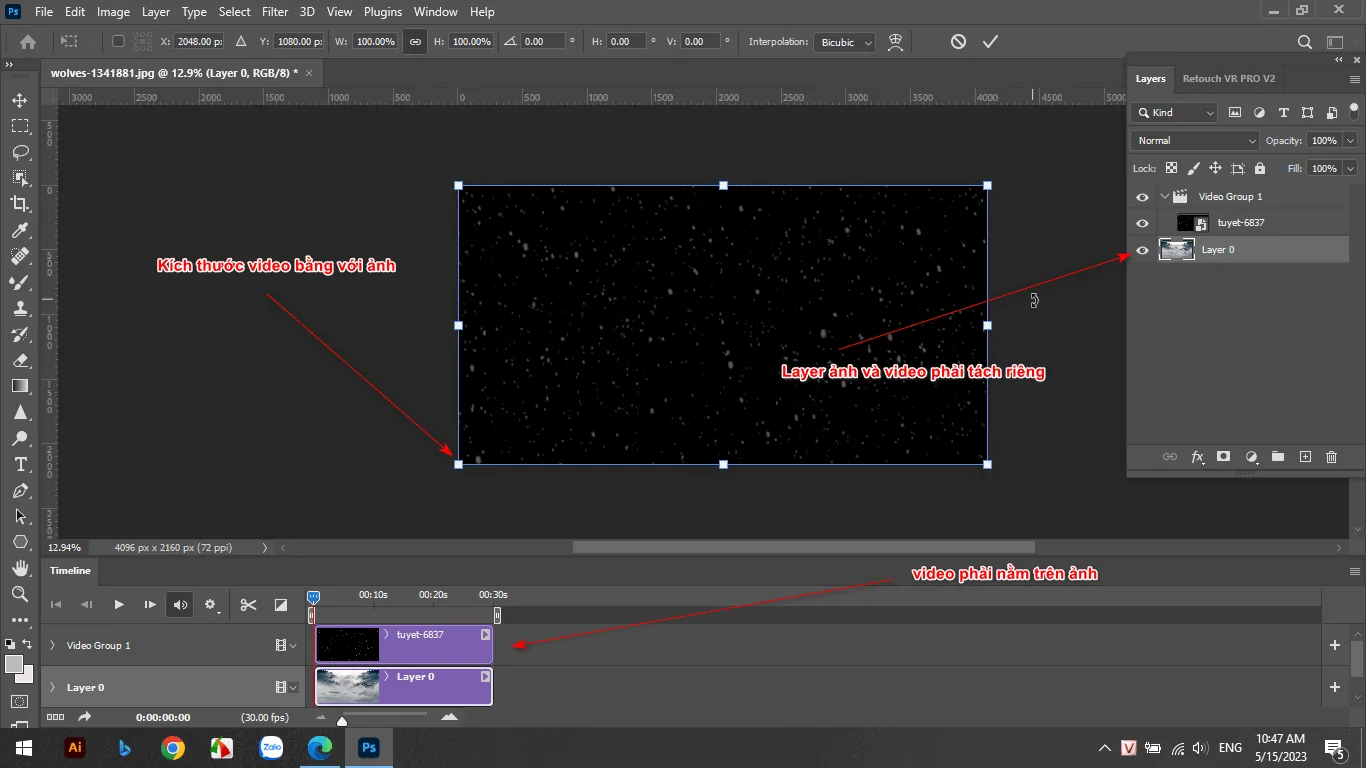The width and height of the screenshot is (1366, 768).
Task: Open the Filter menu
Action: [x=275, y=11]
